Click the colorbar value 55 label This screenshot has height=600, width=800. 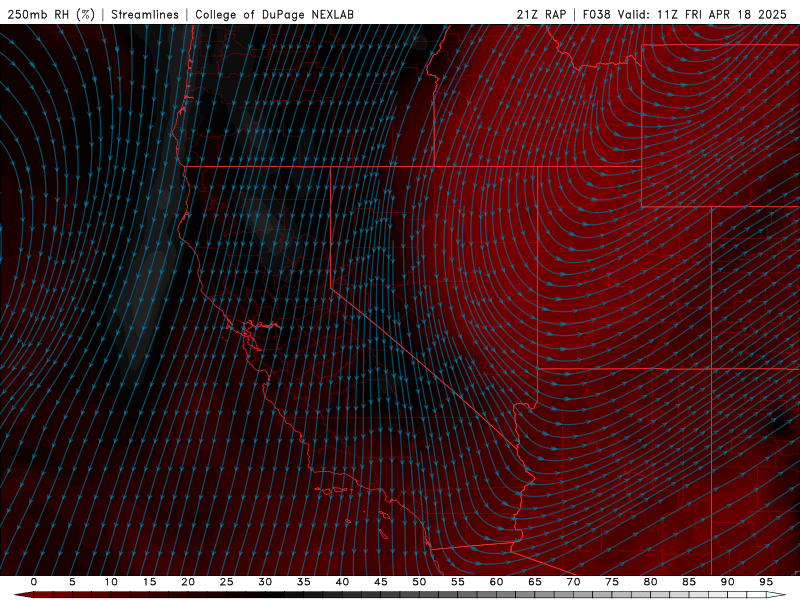[458, 582]
